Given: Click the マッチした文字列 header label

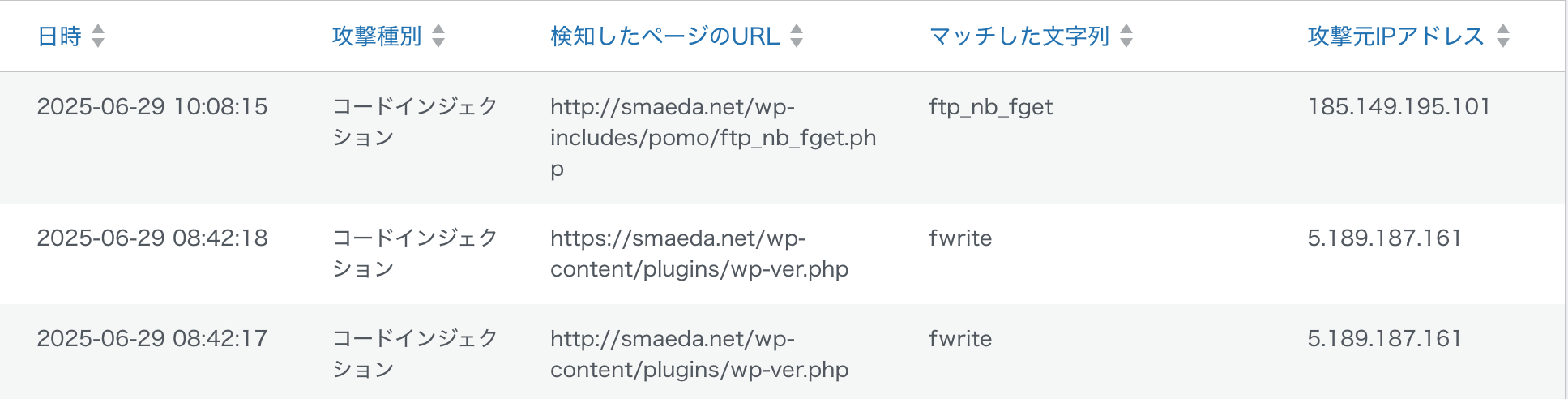Looking at the screenshot, I should pos(1019,36).
